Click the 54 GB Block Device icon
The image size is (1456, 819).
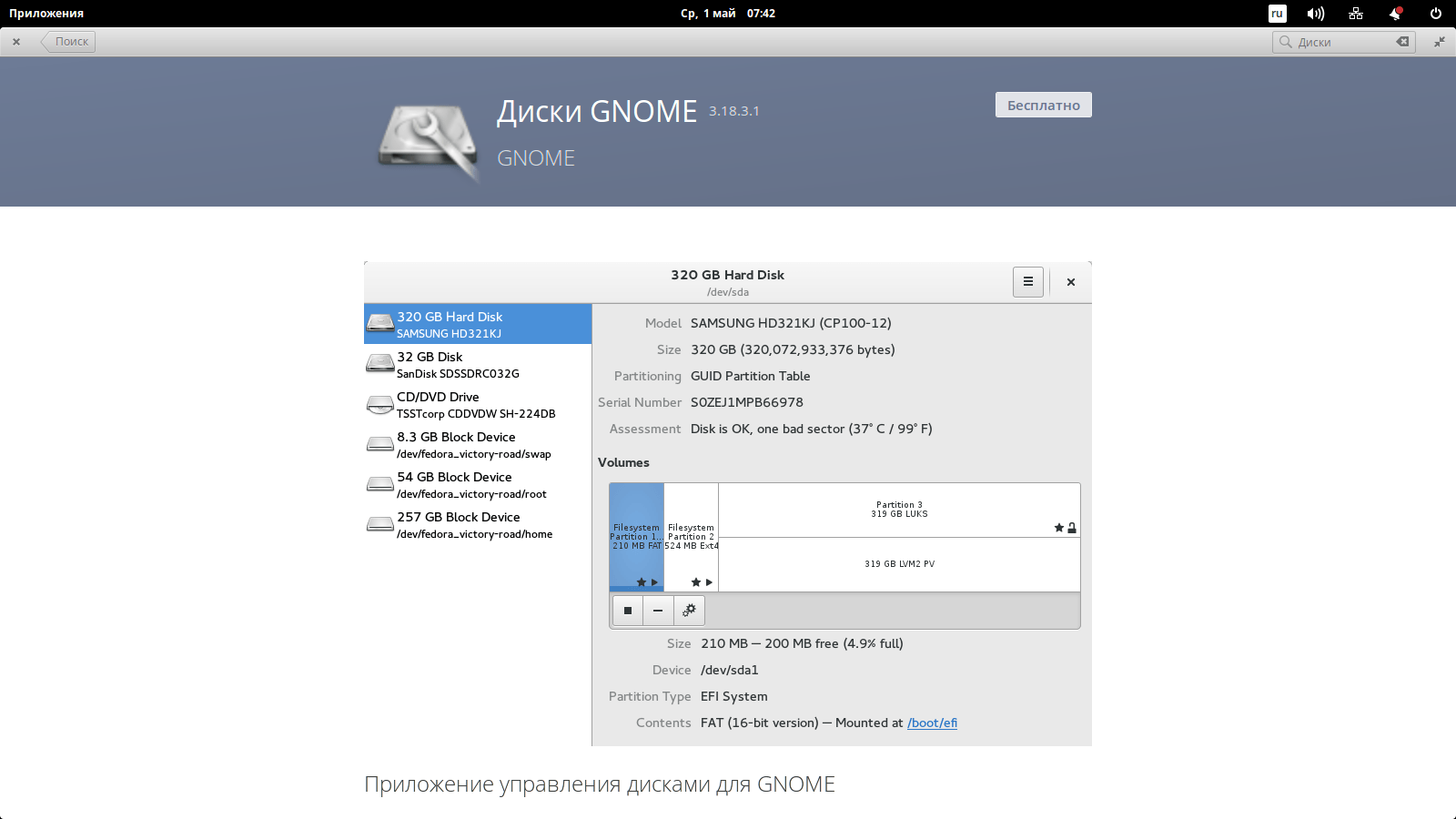(x=379, y=484)
